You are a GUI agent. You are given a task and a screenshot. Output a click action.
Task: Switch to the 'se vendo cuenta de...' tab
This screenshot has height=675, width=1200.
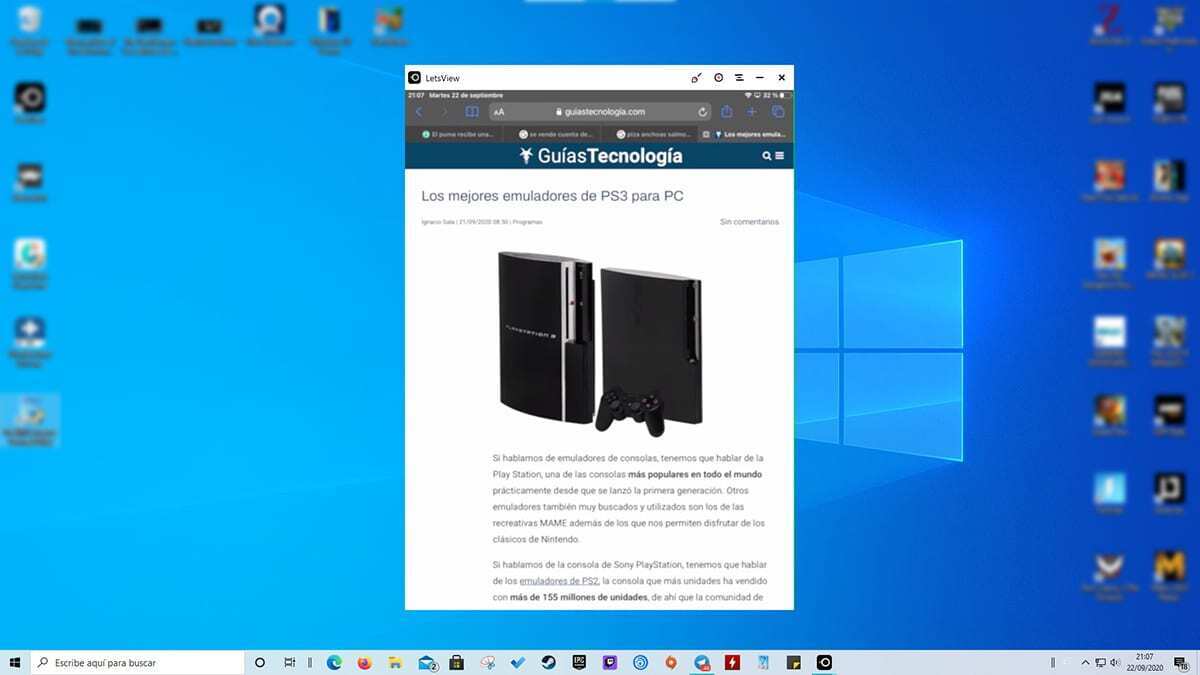click(550, 133)
